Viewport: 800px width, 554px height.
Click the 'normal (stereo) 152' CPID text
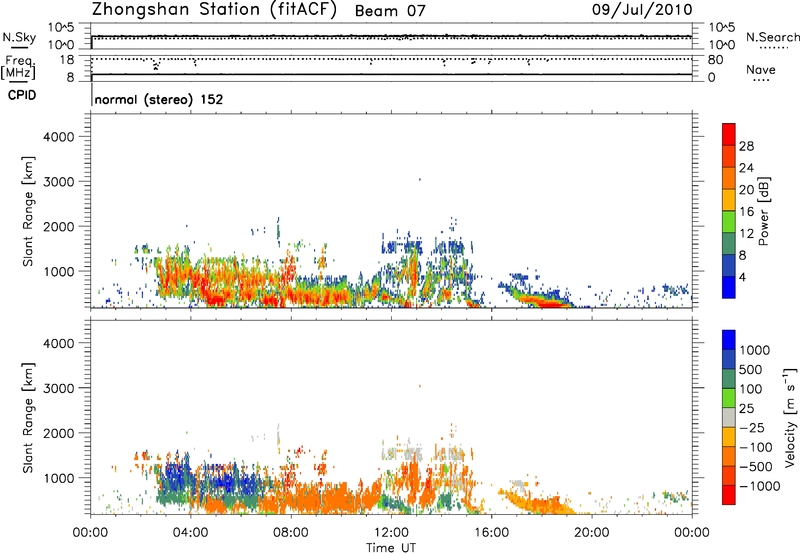click(159, 99)
